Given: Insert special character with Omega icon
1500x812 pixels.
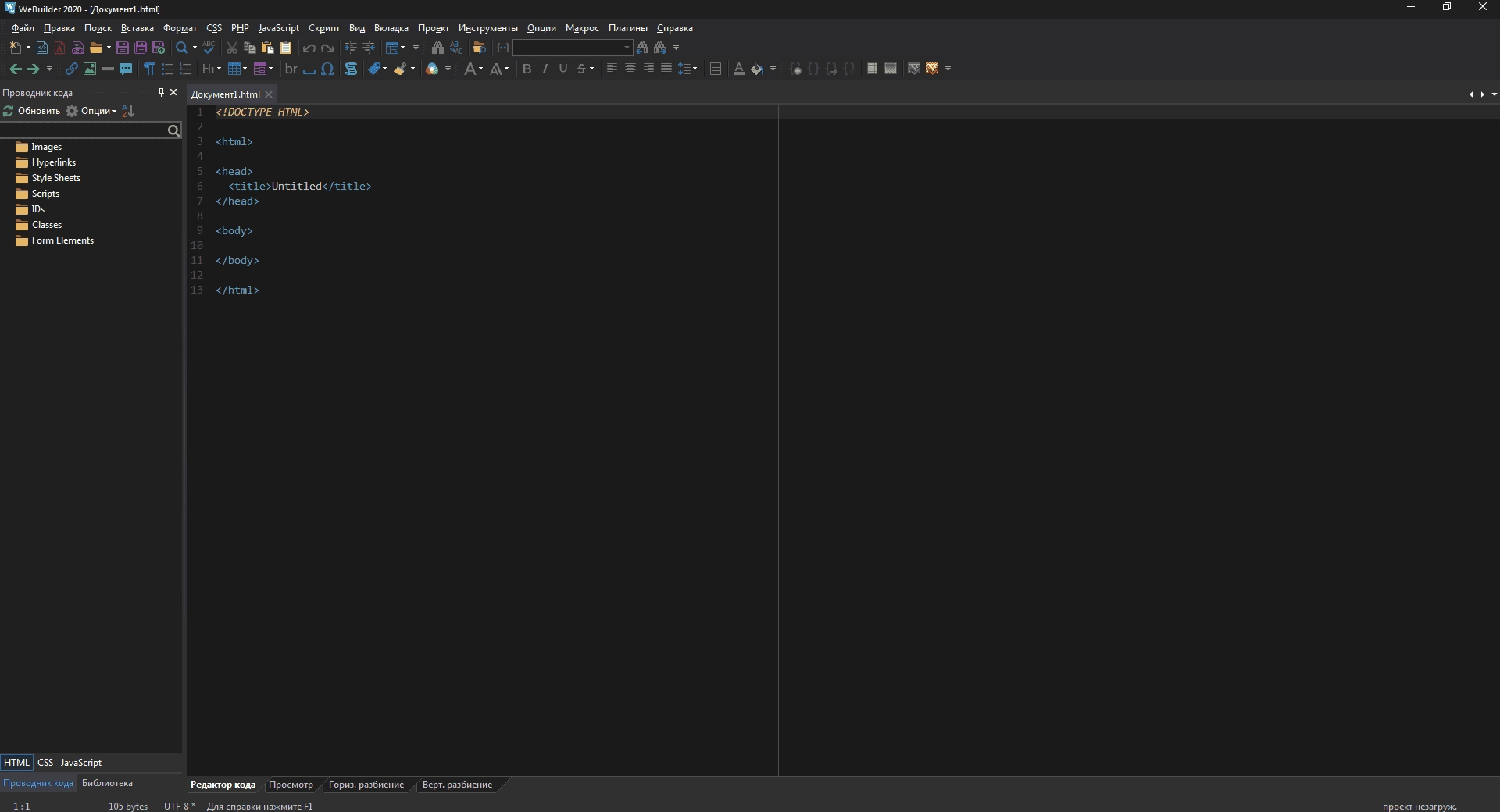Looking at the screenshot, I should pos(328,69).
